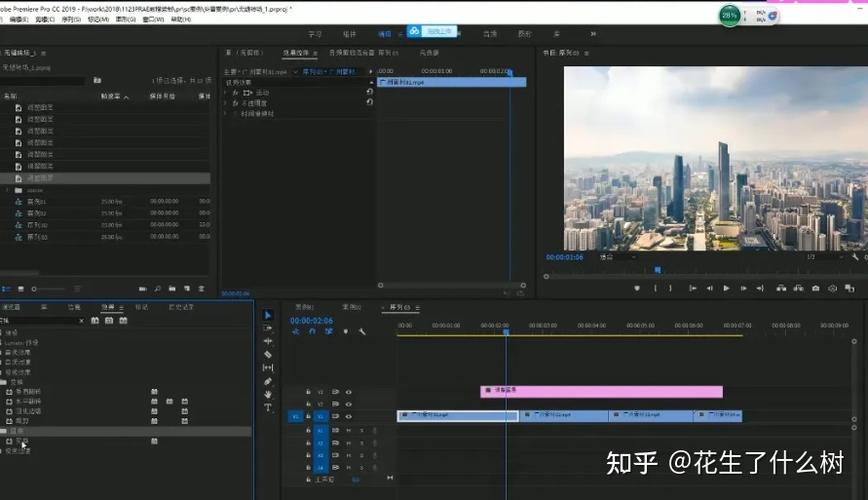Hide track V3 with eye icon

(x=349, y=392)
